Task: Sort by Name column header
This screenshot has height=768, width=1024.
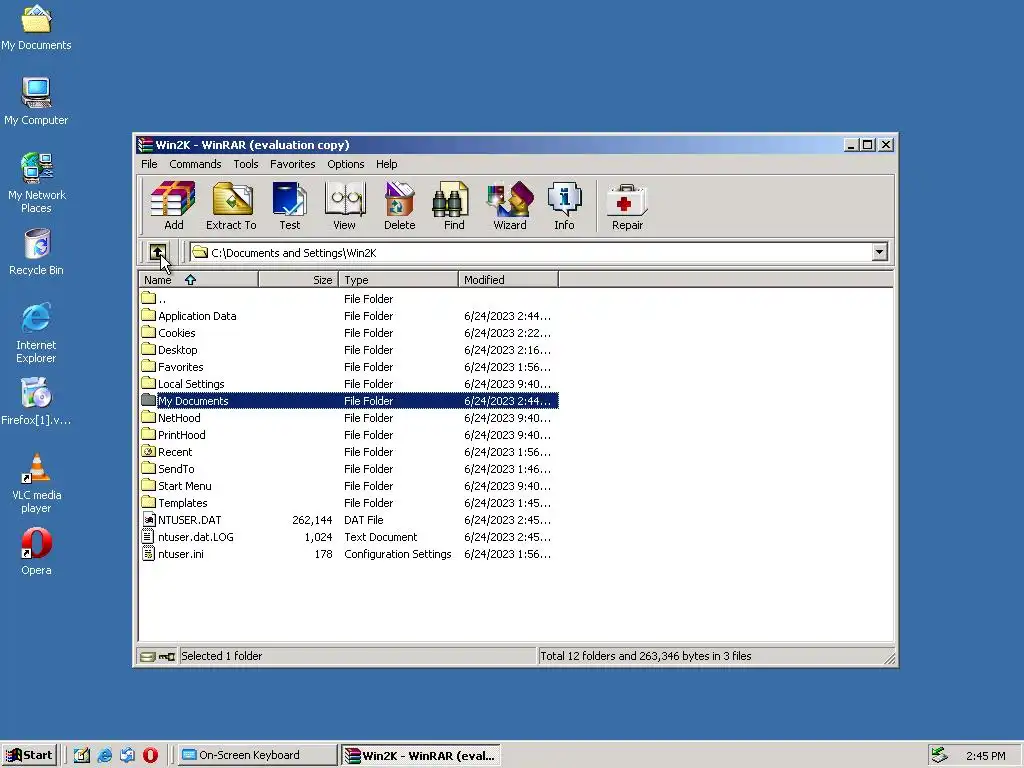Action: [199, 280]
